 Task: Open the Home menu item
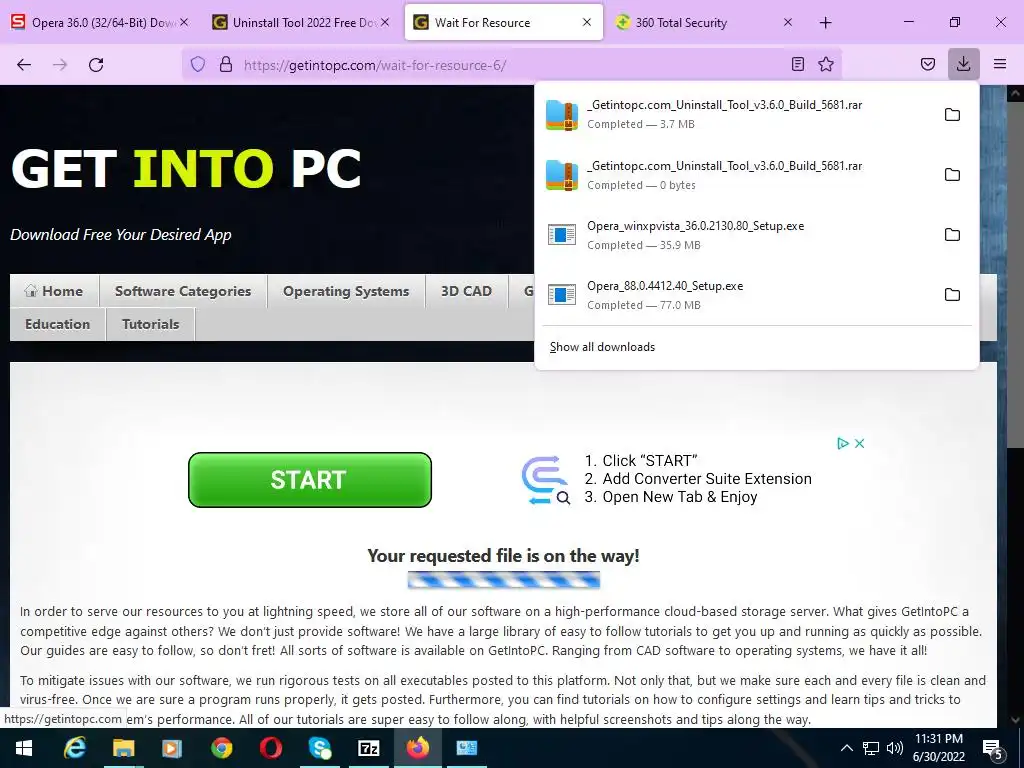coord(54,291)
